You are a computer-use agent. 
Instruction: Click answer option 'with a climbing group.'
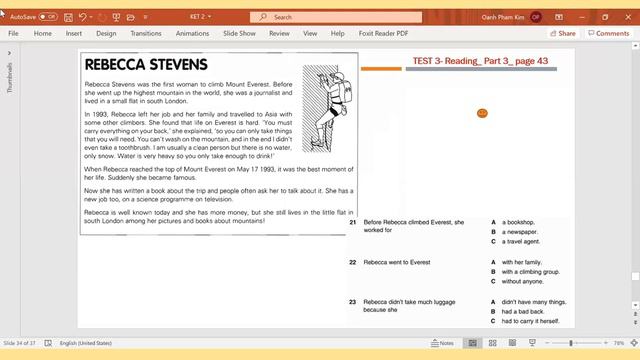click(531, 272)
